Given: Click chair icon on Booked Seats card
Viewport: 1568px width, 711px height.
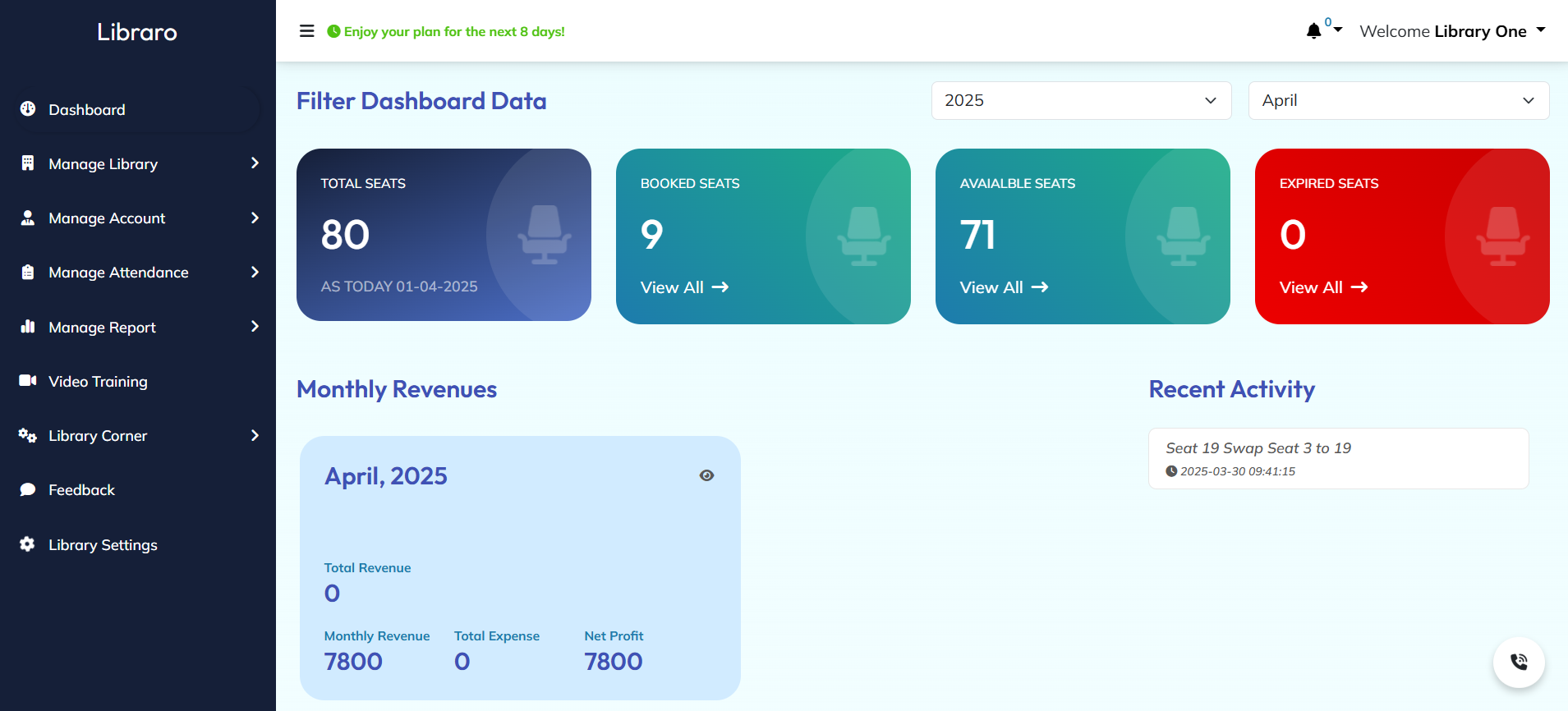Looking at the screenshot, I should [863, 236].
